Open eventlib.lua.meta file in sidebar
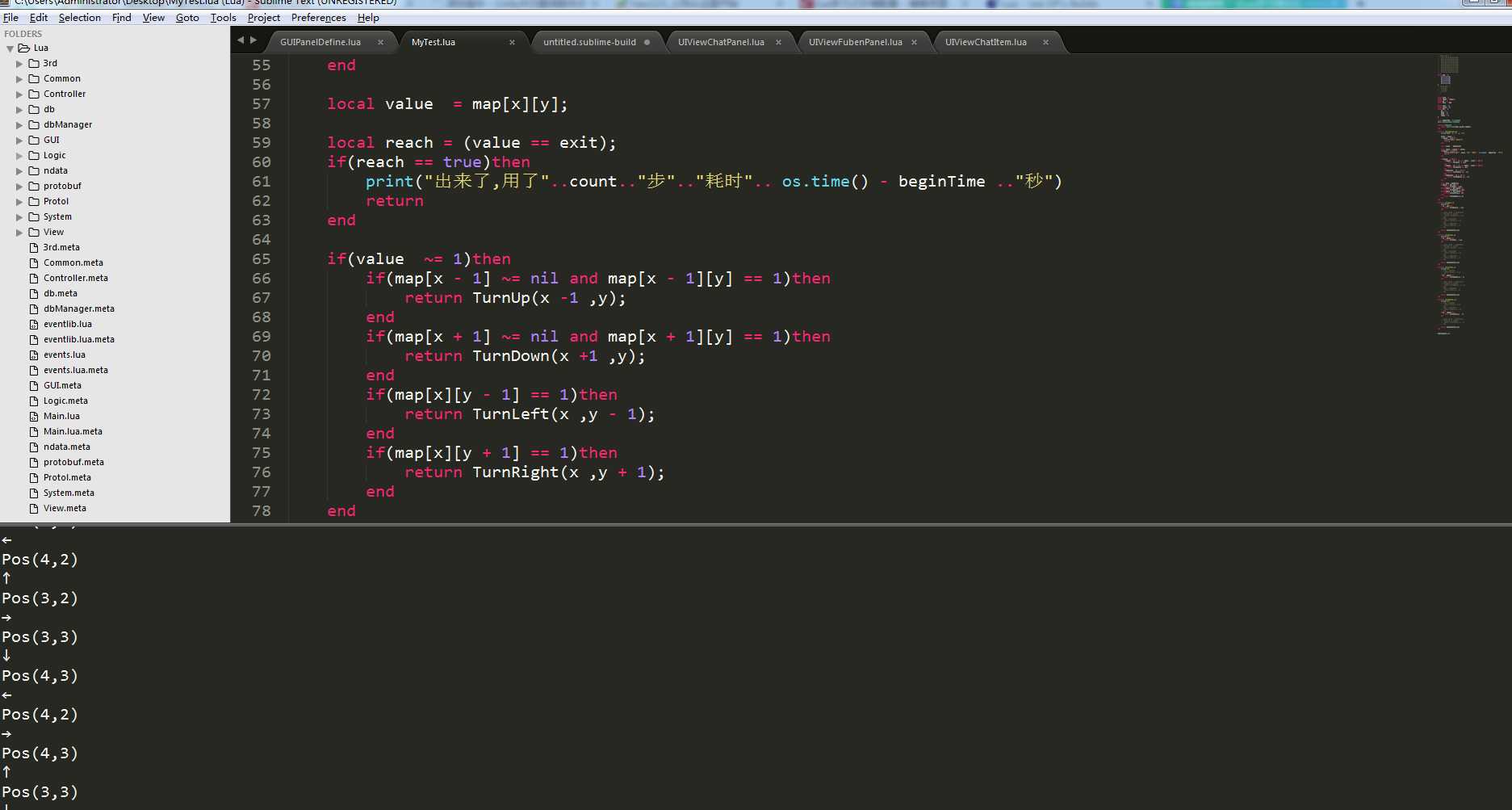The image size is (1512, 810). point(79,339)
